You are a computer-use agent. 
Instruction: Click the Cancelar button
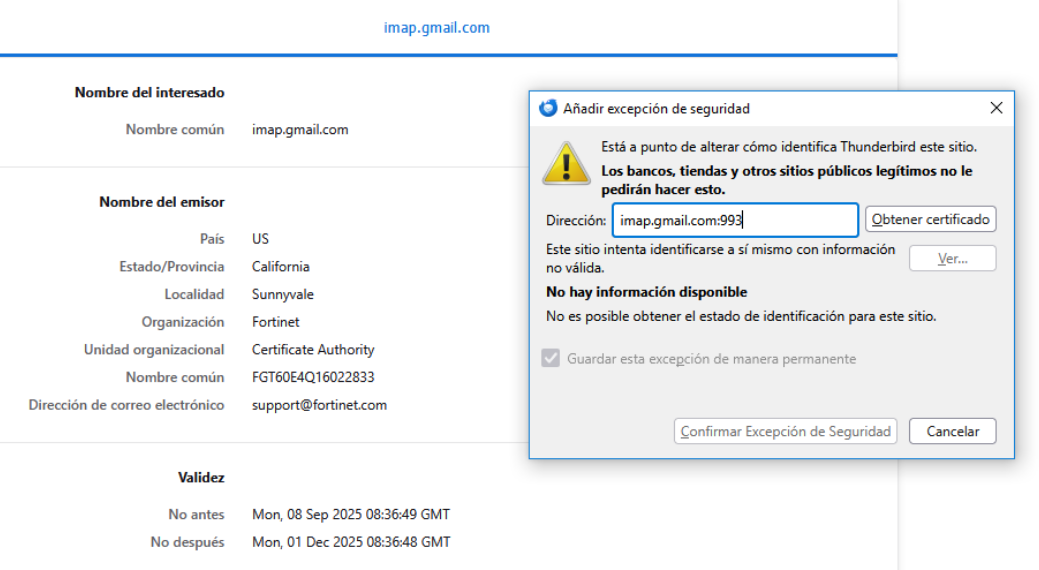[952, 431]
